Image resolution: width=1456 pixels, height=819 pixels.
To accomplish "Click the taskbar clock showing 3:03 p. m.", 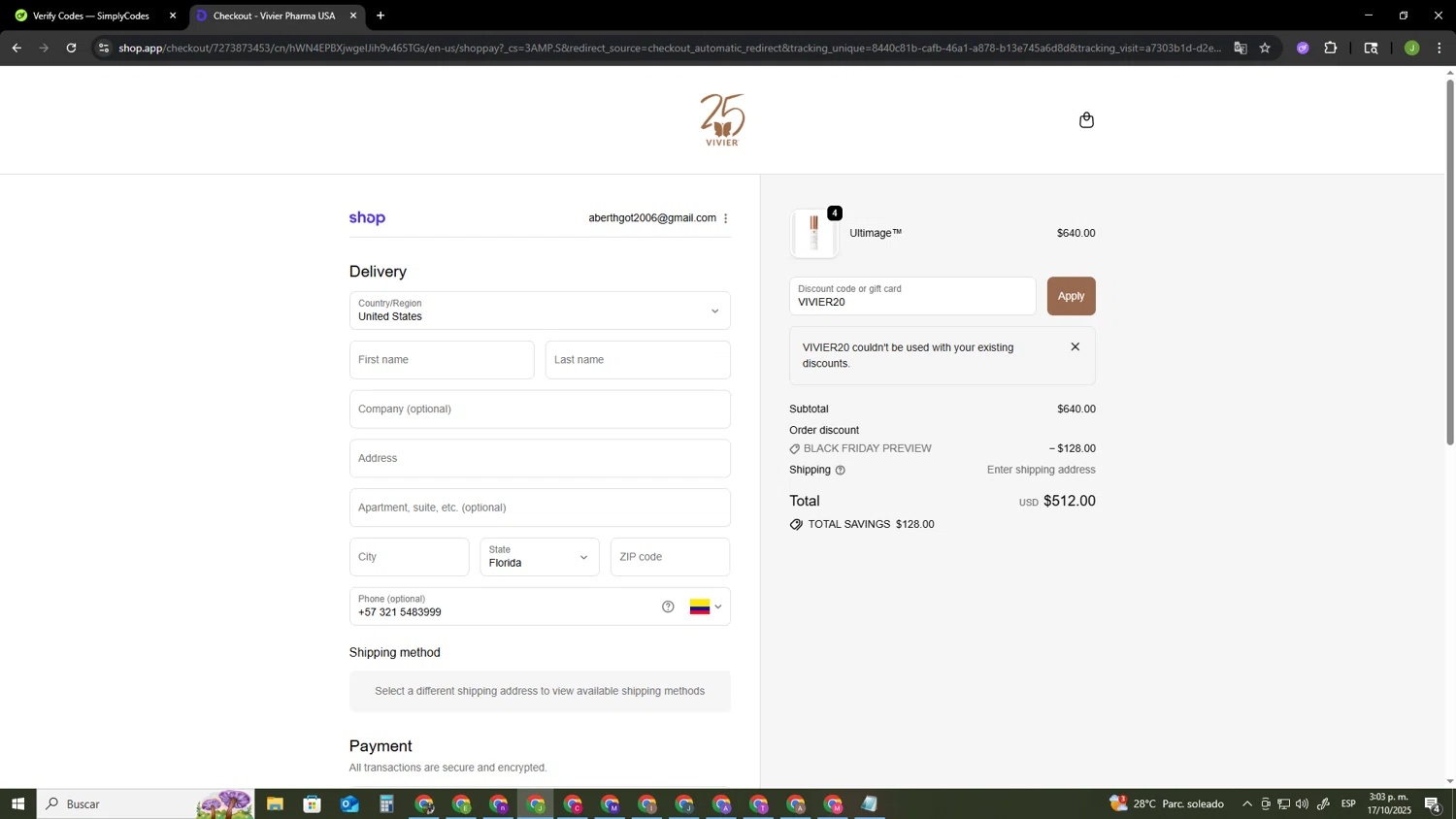I will click(x=1389, y=803).
